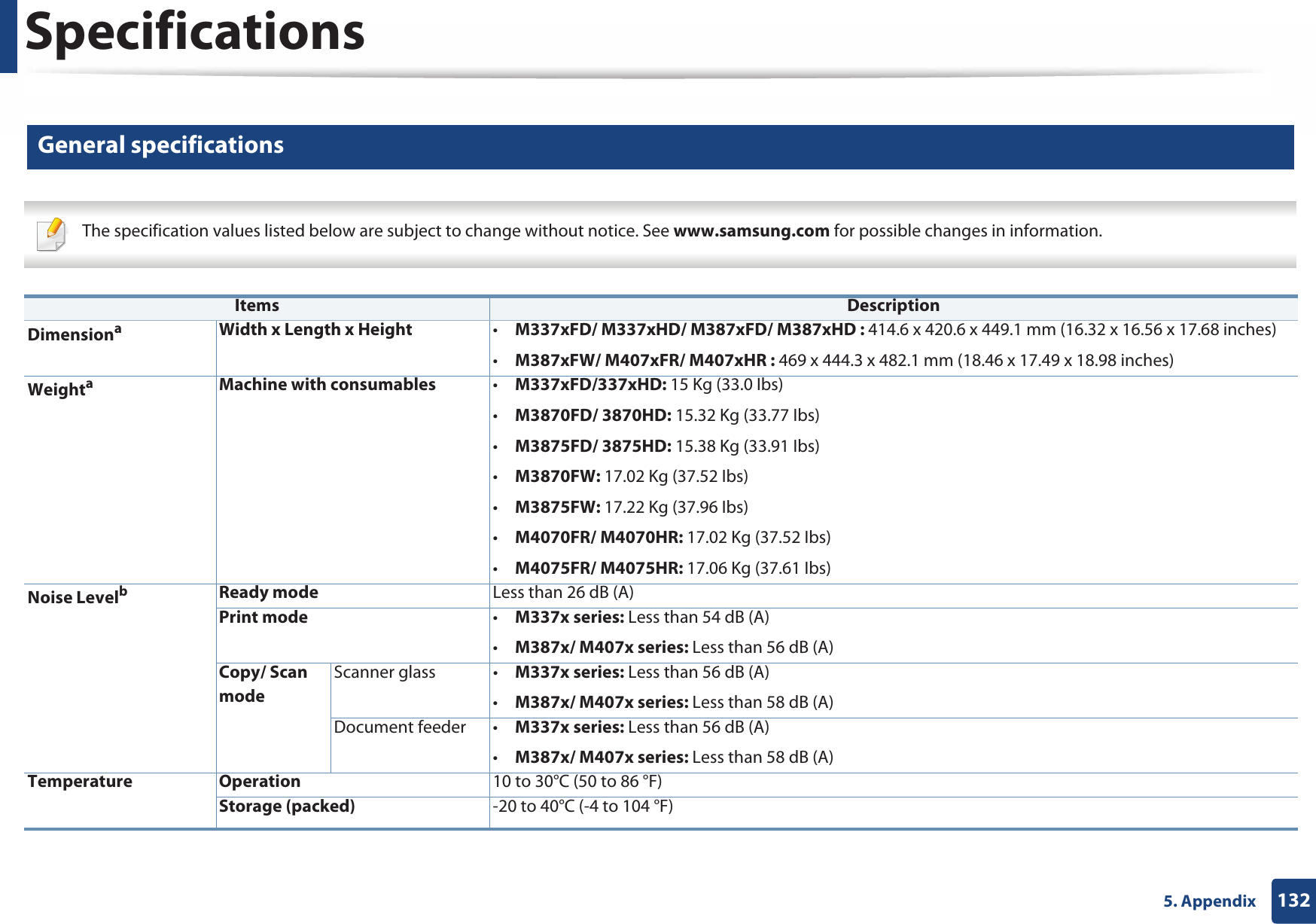Viewport: 1316px width, 924px height.
Task: Select the 'Temperature' row label
Action: [x=80, y=782]
